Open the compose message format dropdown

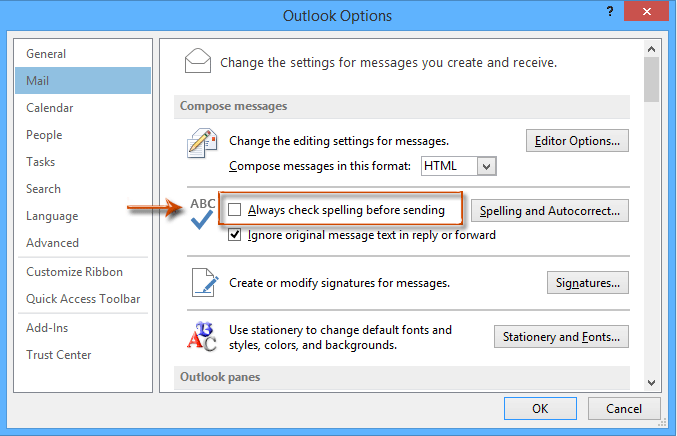click(x=487, y=166)
